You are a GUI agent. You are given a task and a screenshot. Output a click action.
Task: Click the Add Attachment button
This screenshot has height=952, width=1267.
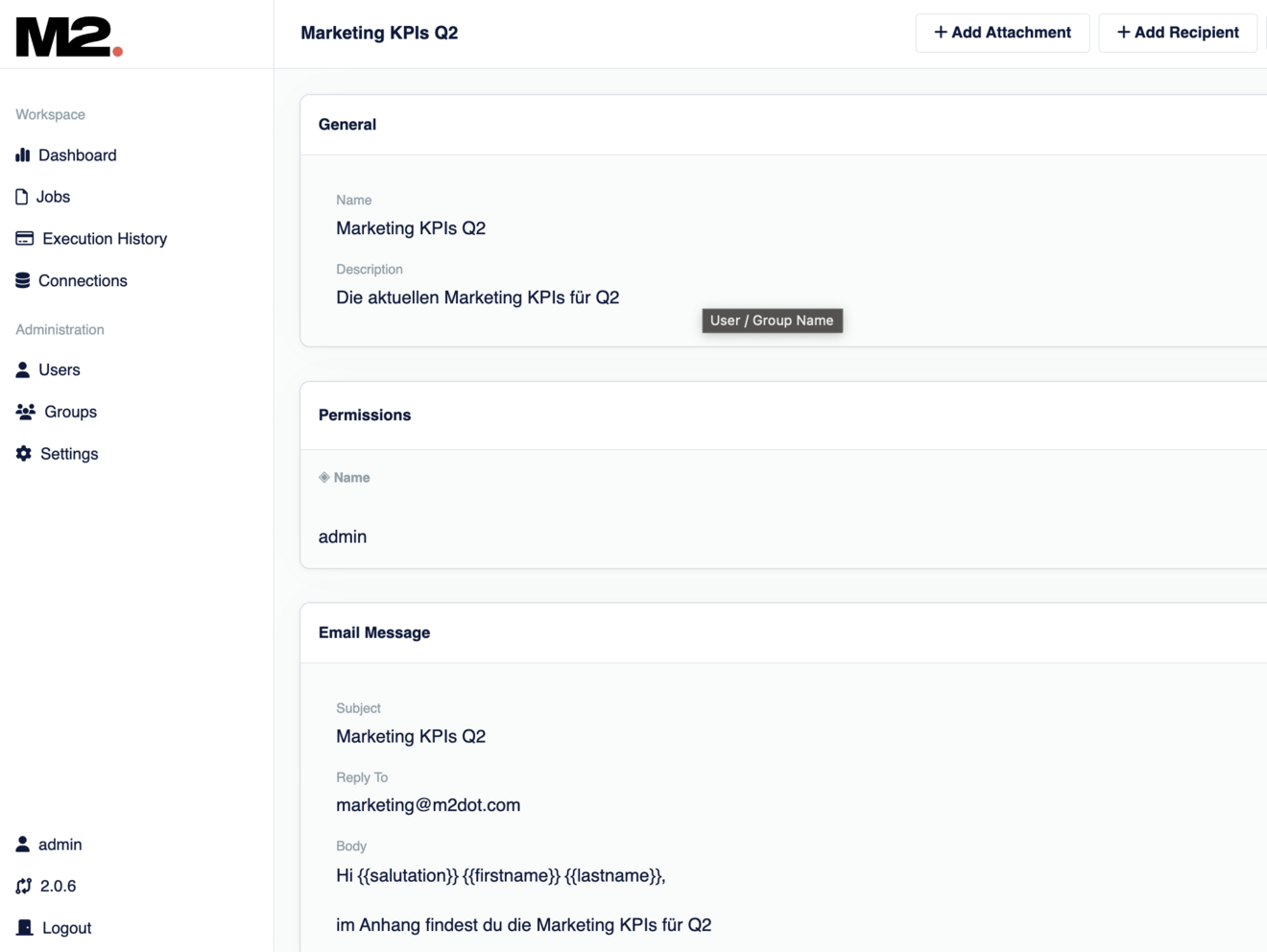pyautogui.click(x=1002, y=32)
